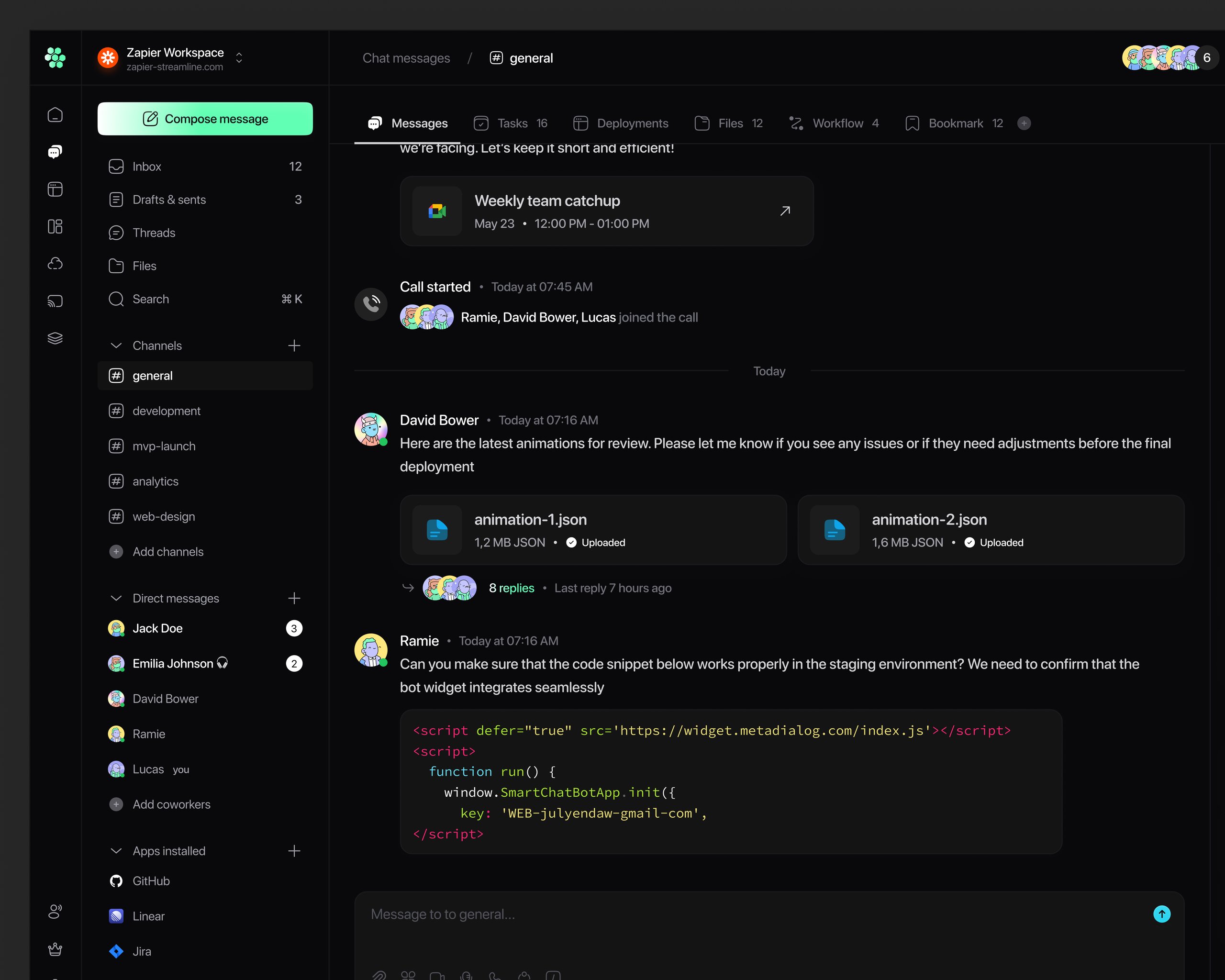This screenshot has width=1225, height=980.
Task: Select the mvp-launch channel
Action: pos(205,446)
